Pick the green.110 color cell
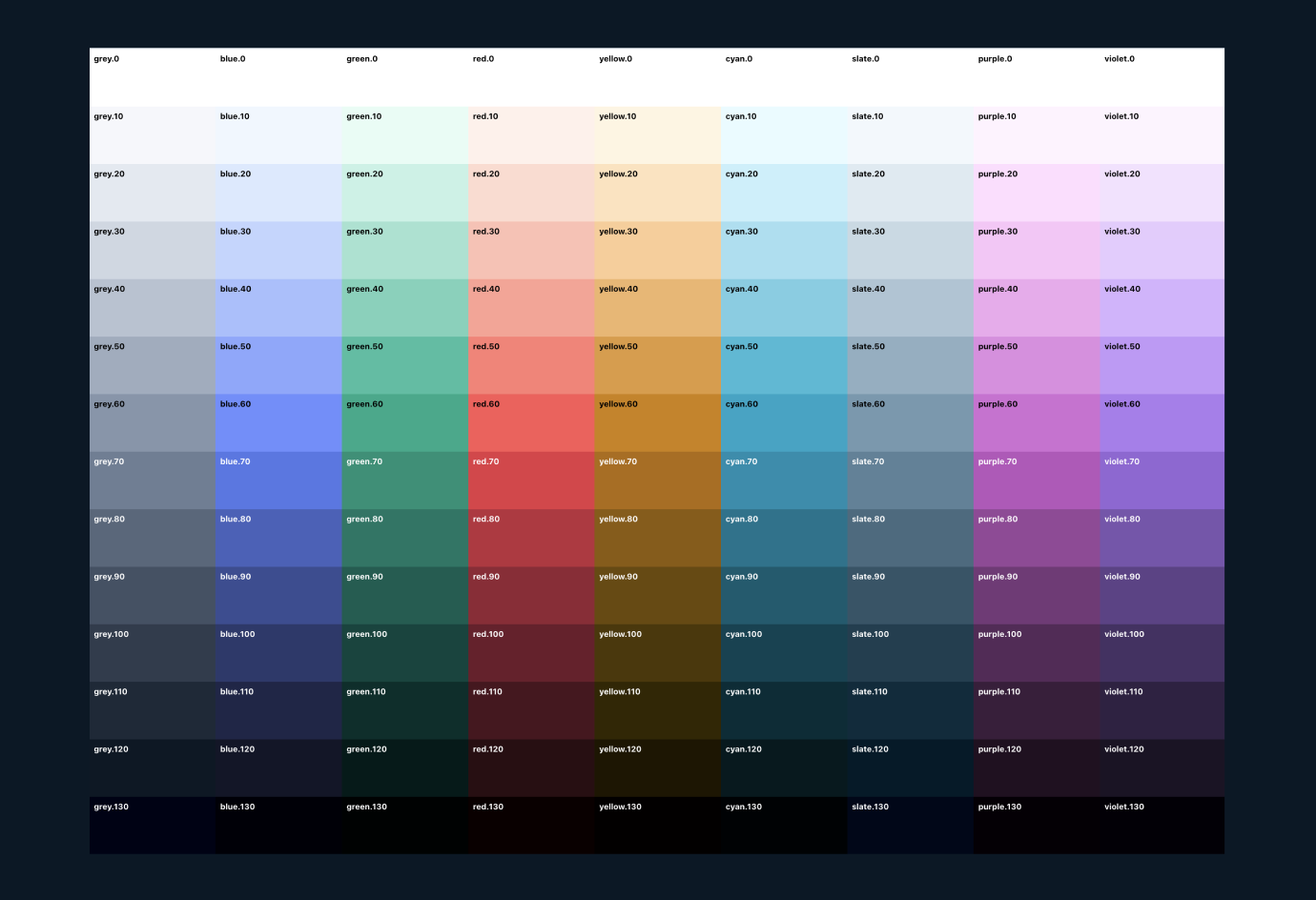1316x900 pixels. tap(405, 710)
